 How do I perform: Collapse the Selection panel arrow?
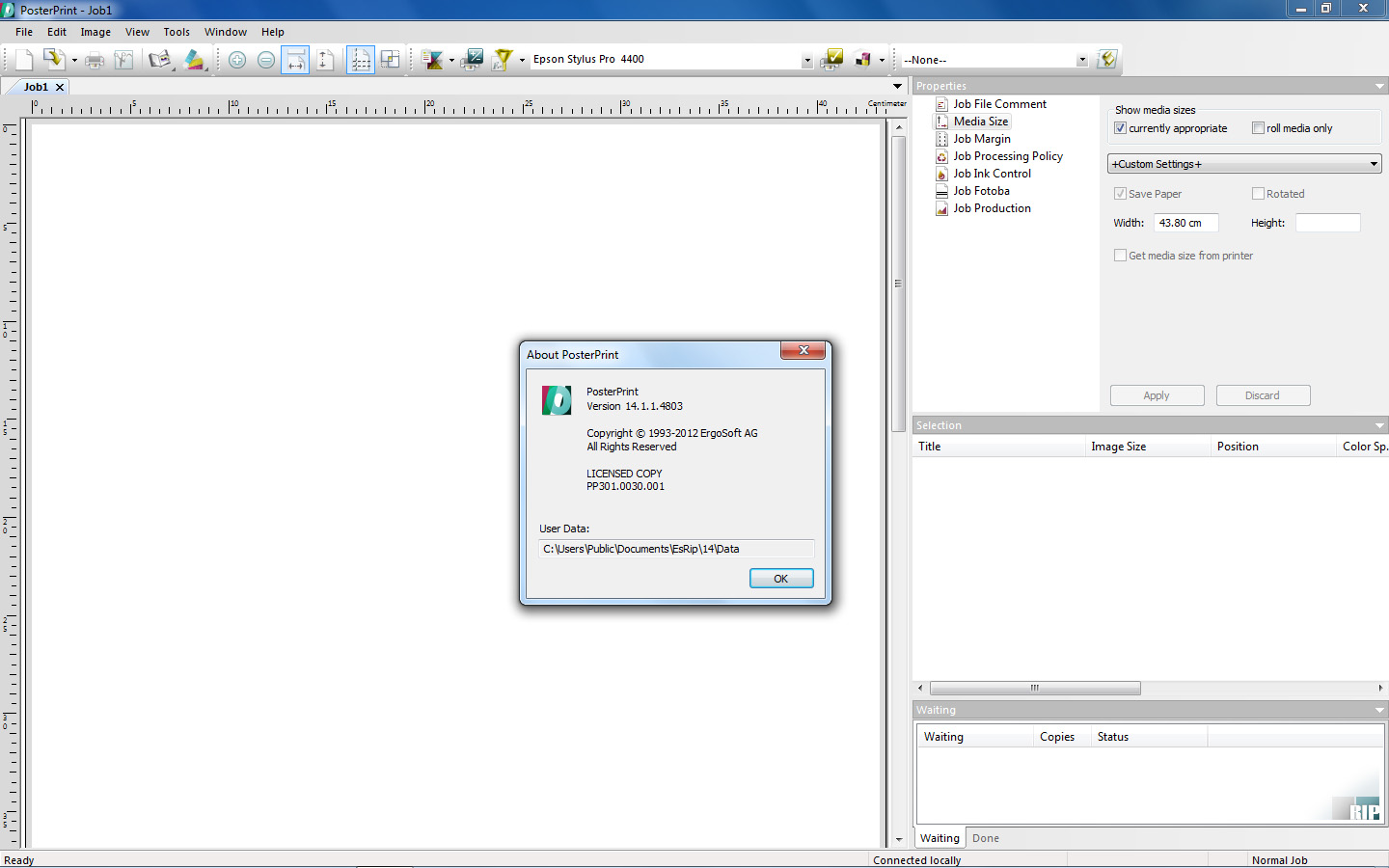point(1379,425)
